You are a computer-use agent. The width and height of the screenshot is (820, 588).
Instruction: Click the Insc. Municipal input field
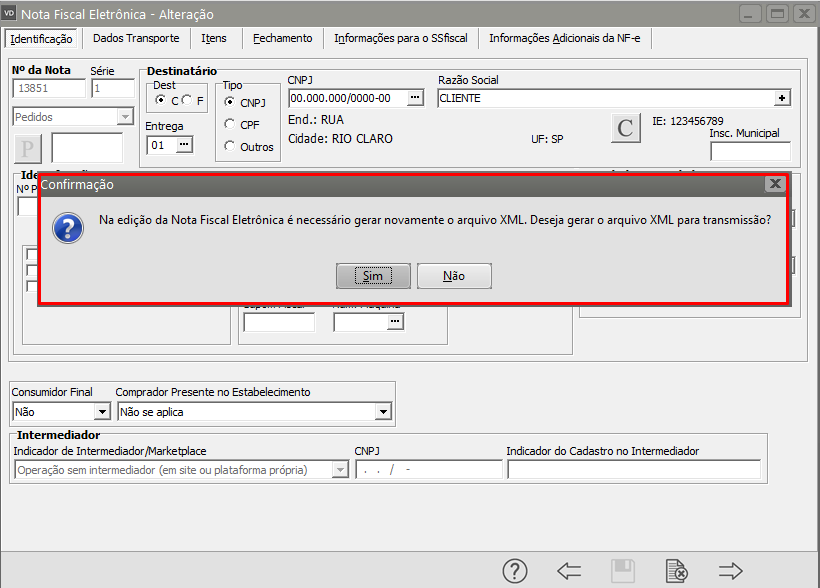(x=750, y=151)
